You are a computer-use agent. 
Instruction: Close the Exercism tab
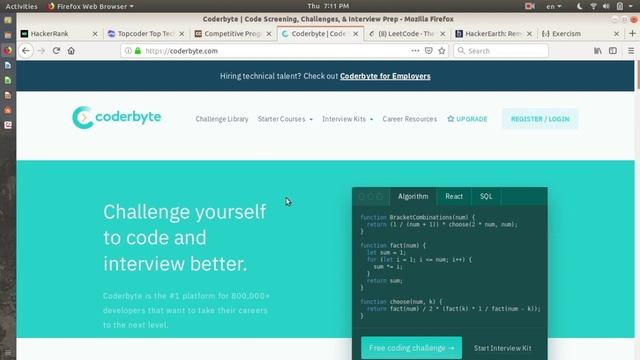tap(616, 34)
